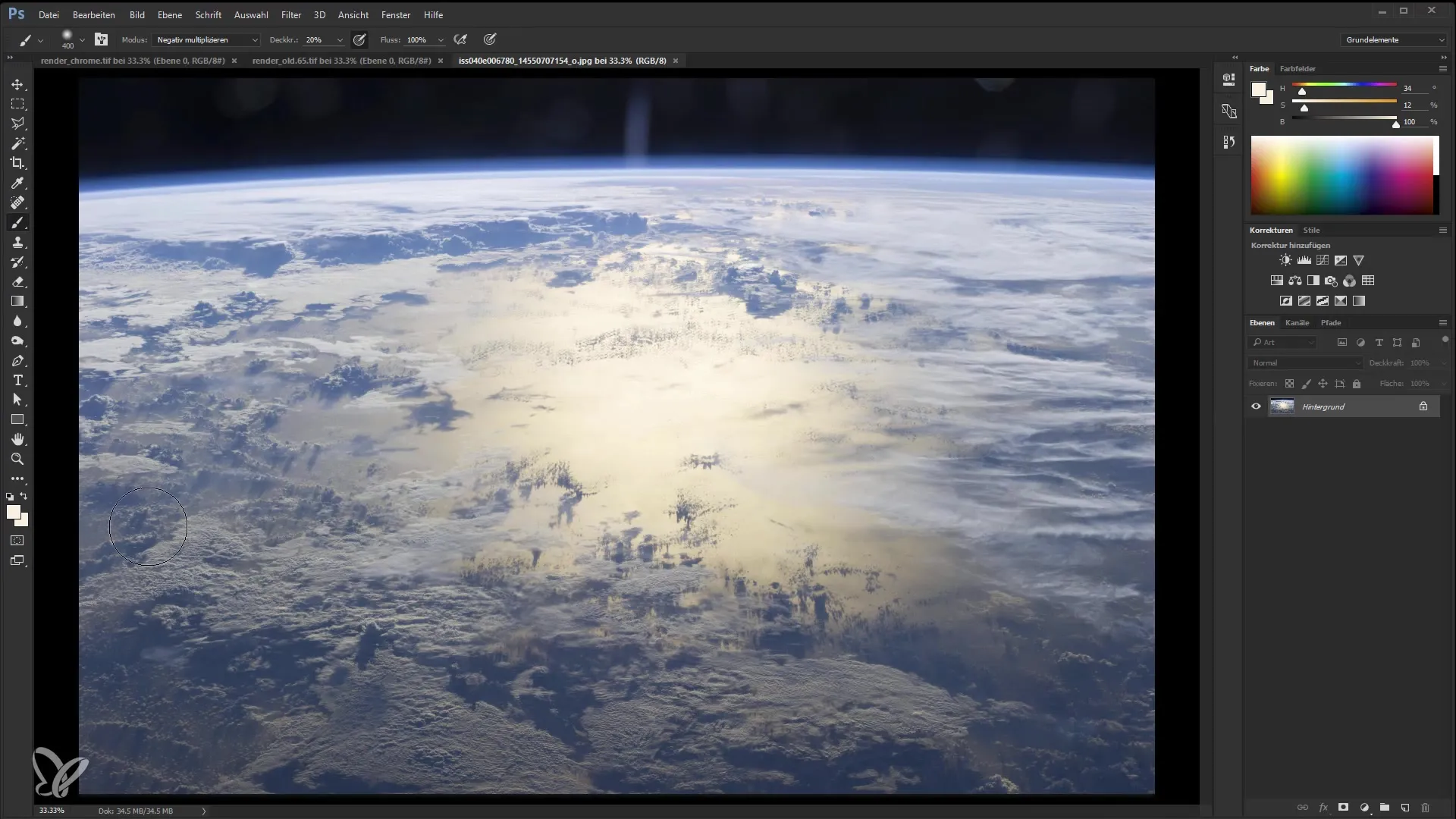
Task: Toggle pressure for opacity button
Action: pyautogui.click(x=359, y=39)
